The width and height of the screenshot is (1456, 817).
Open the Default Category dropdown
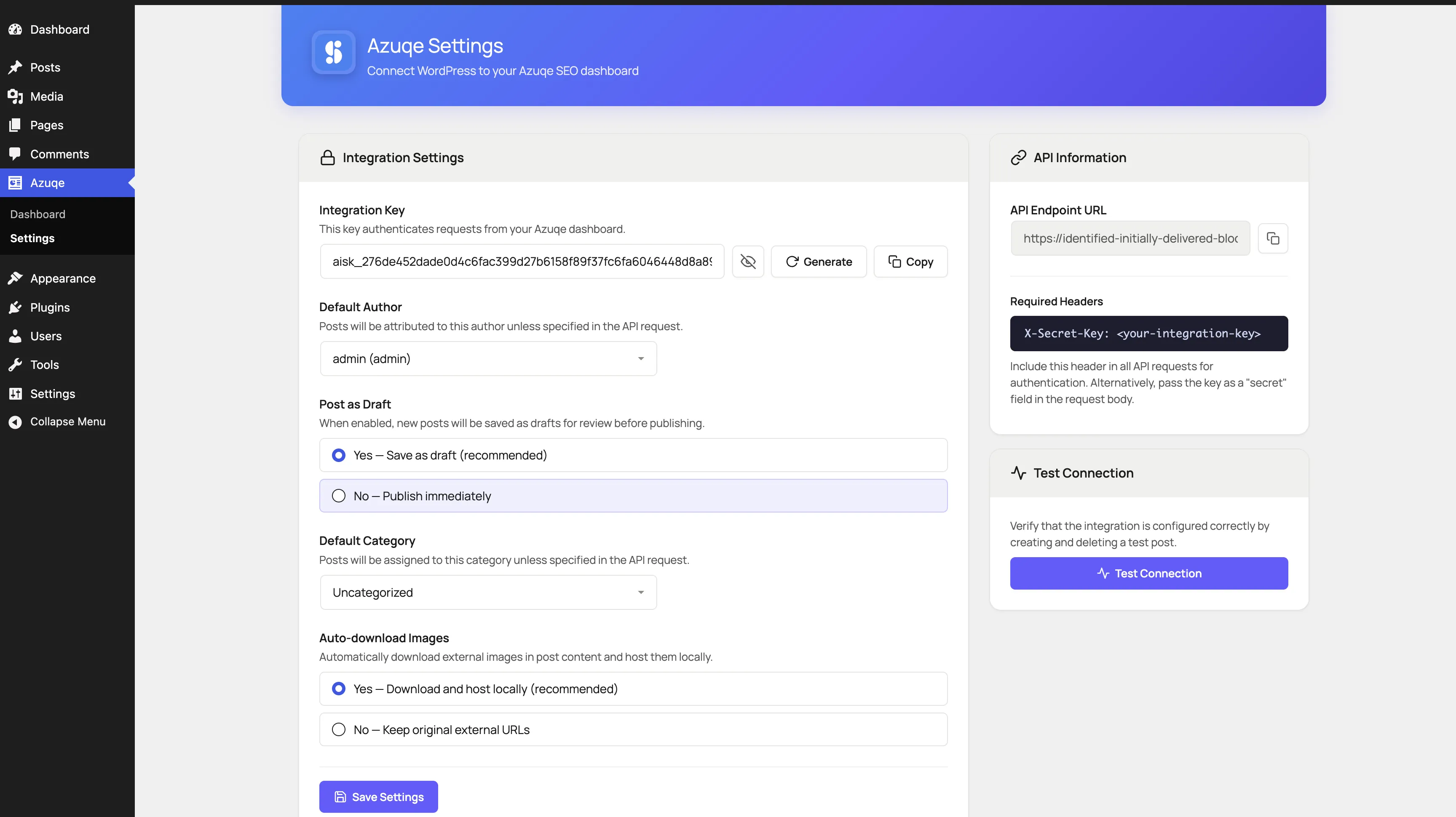click(x=488, y=592)
